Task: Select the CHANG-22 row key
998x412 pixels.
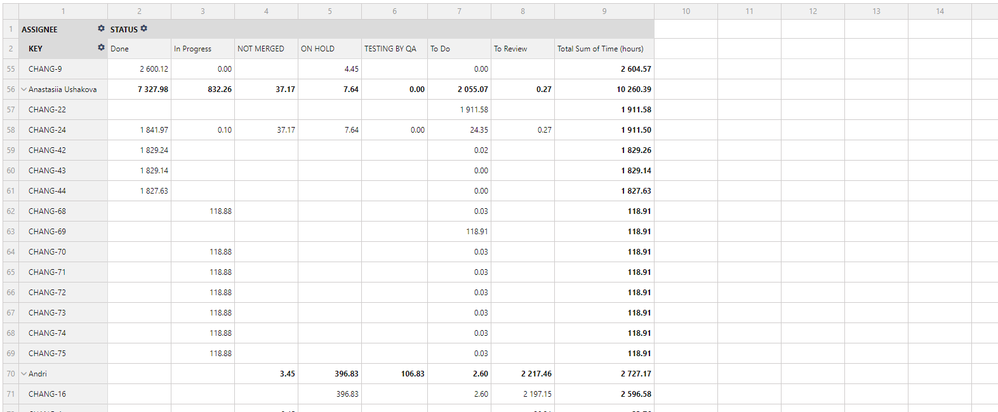Action: (x=47, y=110)
